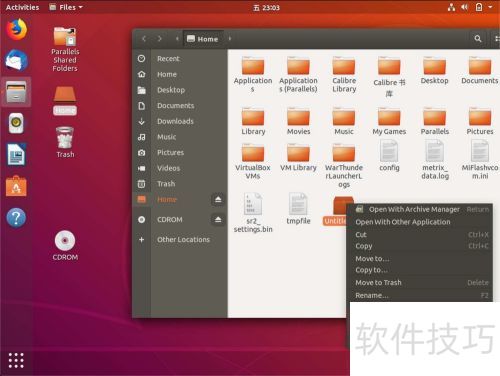
Task: Open Desktop in sidebar
Action: [x=180, y=90]
